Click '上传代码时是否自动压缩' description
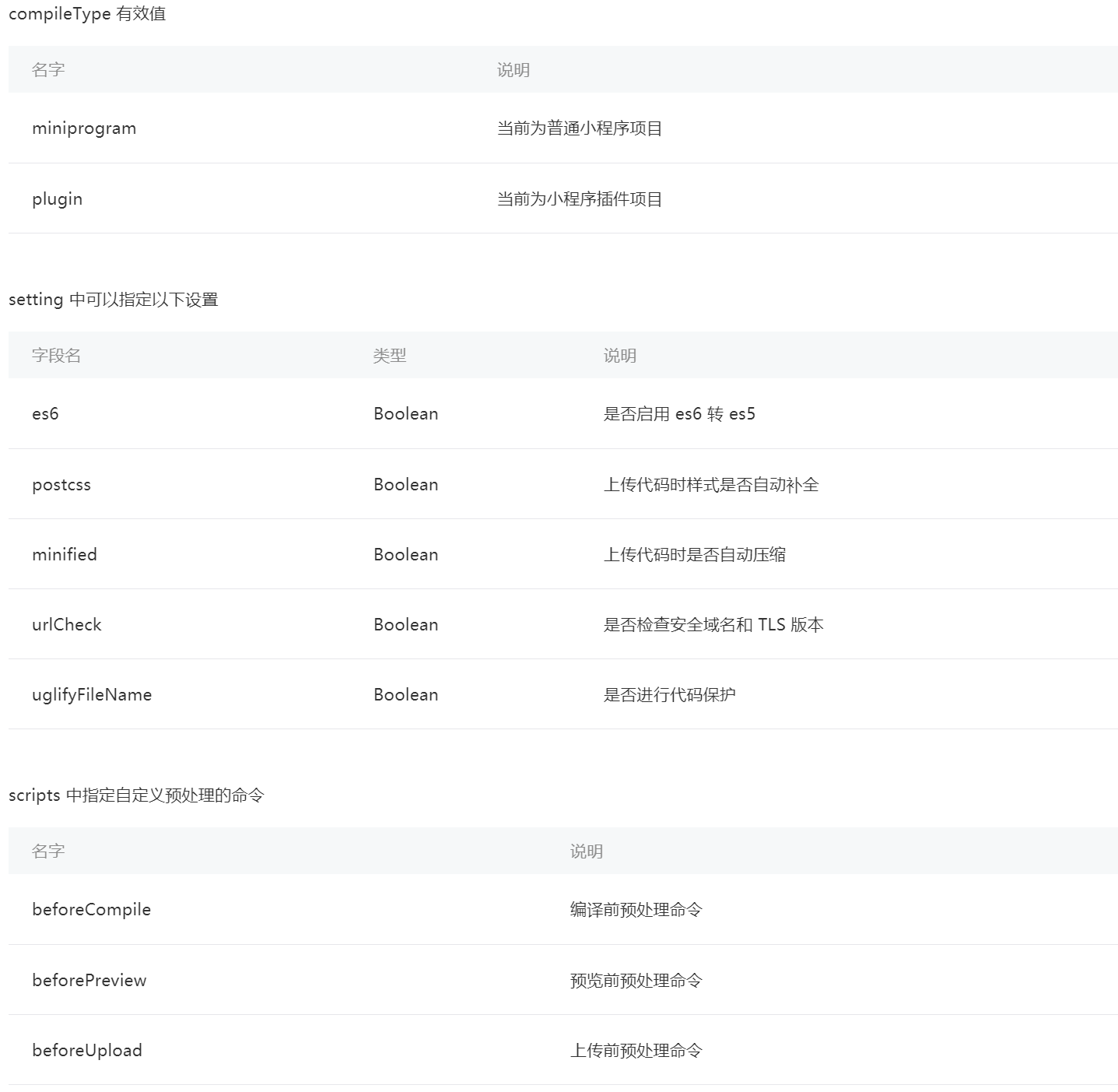The width and height of the screenshot is (1118, 1092). (695, 555)
